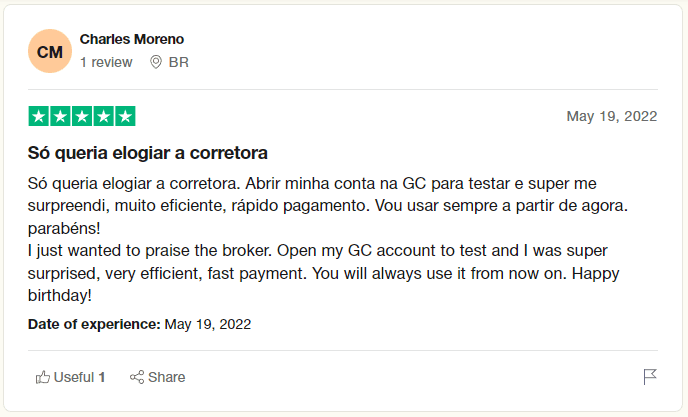Image resolution: width=688 pixels, height=417 pixels.
Task: Open the CM profile avatar
Action: coord(50,51)
